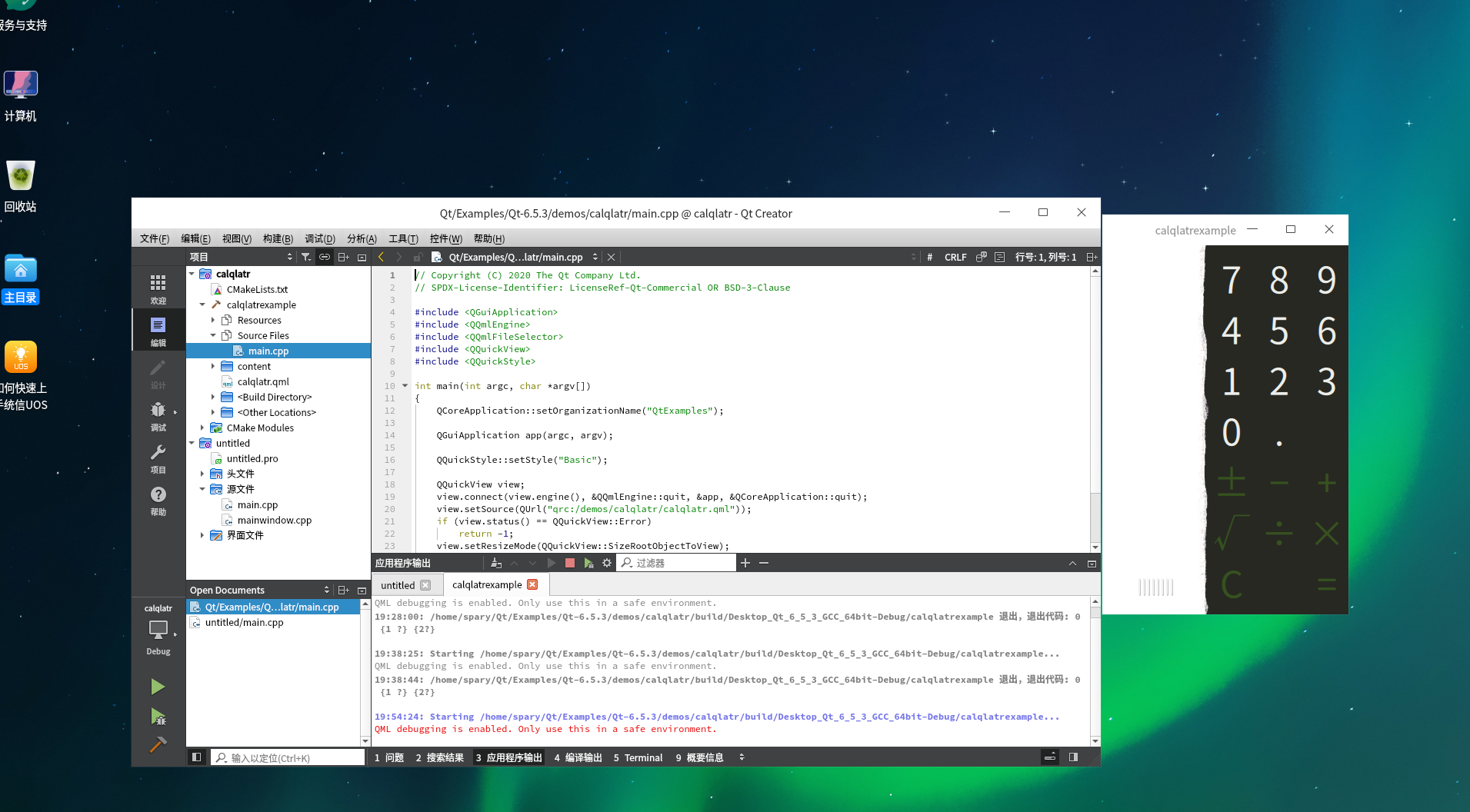Start debugging with the run-debug icon
This screenshot has width=1470, height=812.
158,717
